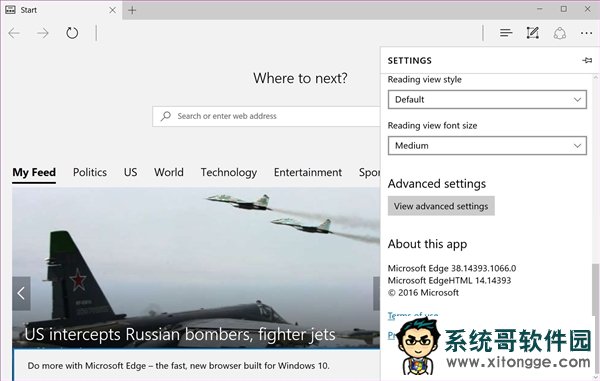Click 'Microsoft EdgeHTML 14.14393' text
Screen dimensions: 600x381
click(450, 280)
